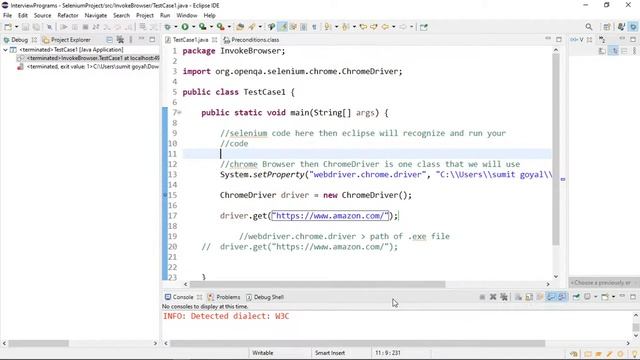Click the ChromeDriver driver declaration on line 15
640x360 pixels.
click(316, 195)
